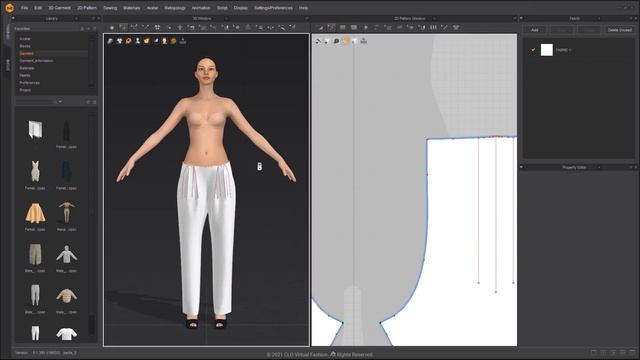
Task: Select the orange skirt garment thumbnail
Action: (35, 213)
